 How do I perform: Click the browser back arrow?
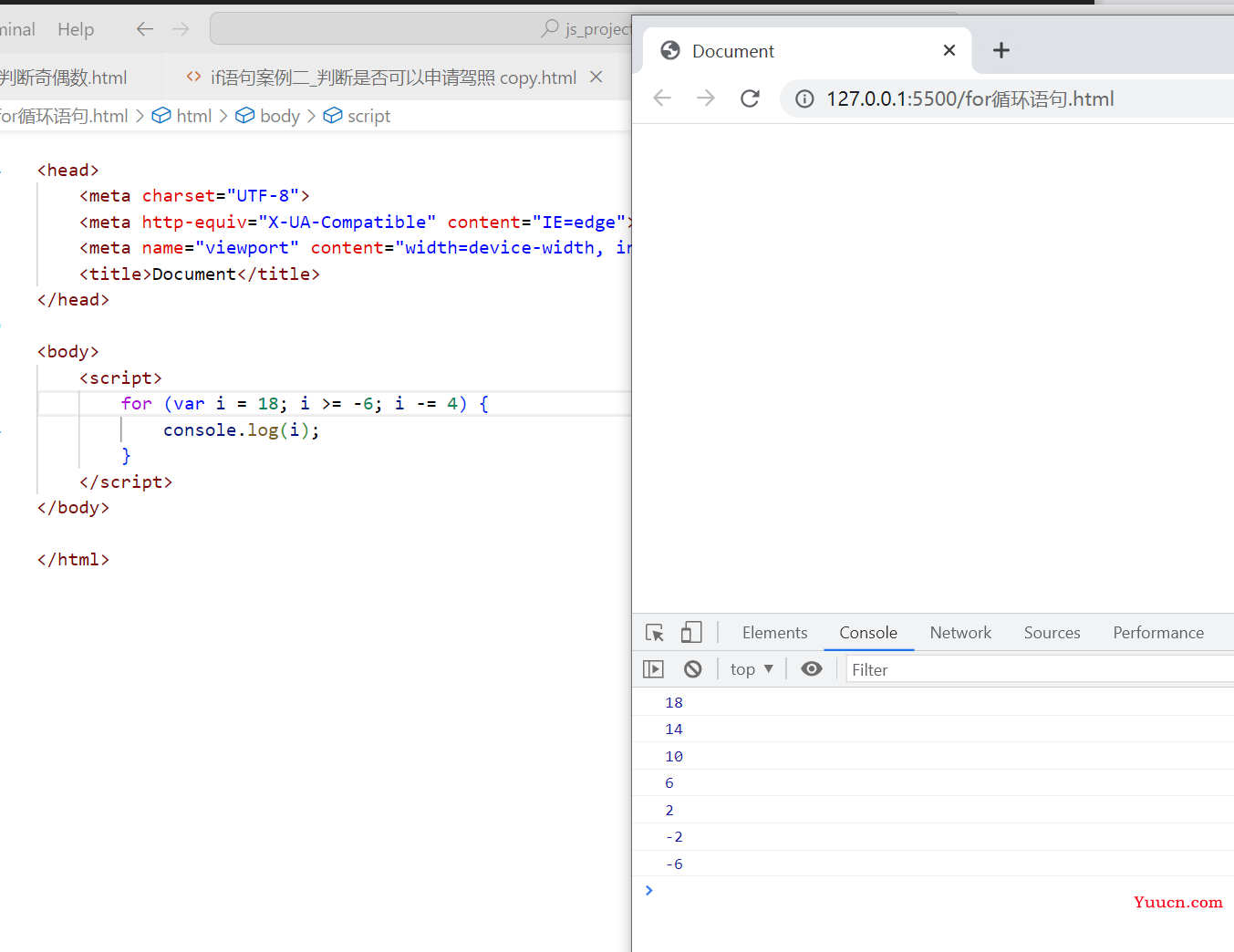662,98
